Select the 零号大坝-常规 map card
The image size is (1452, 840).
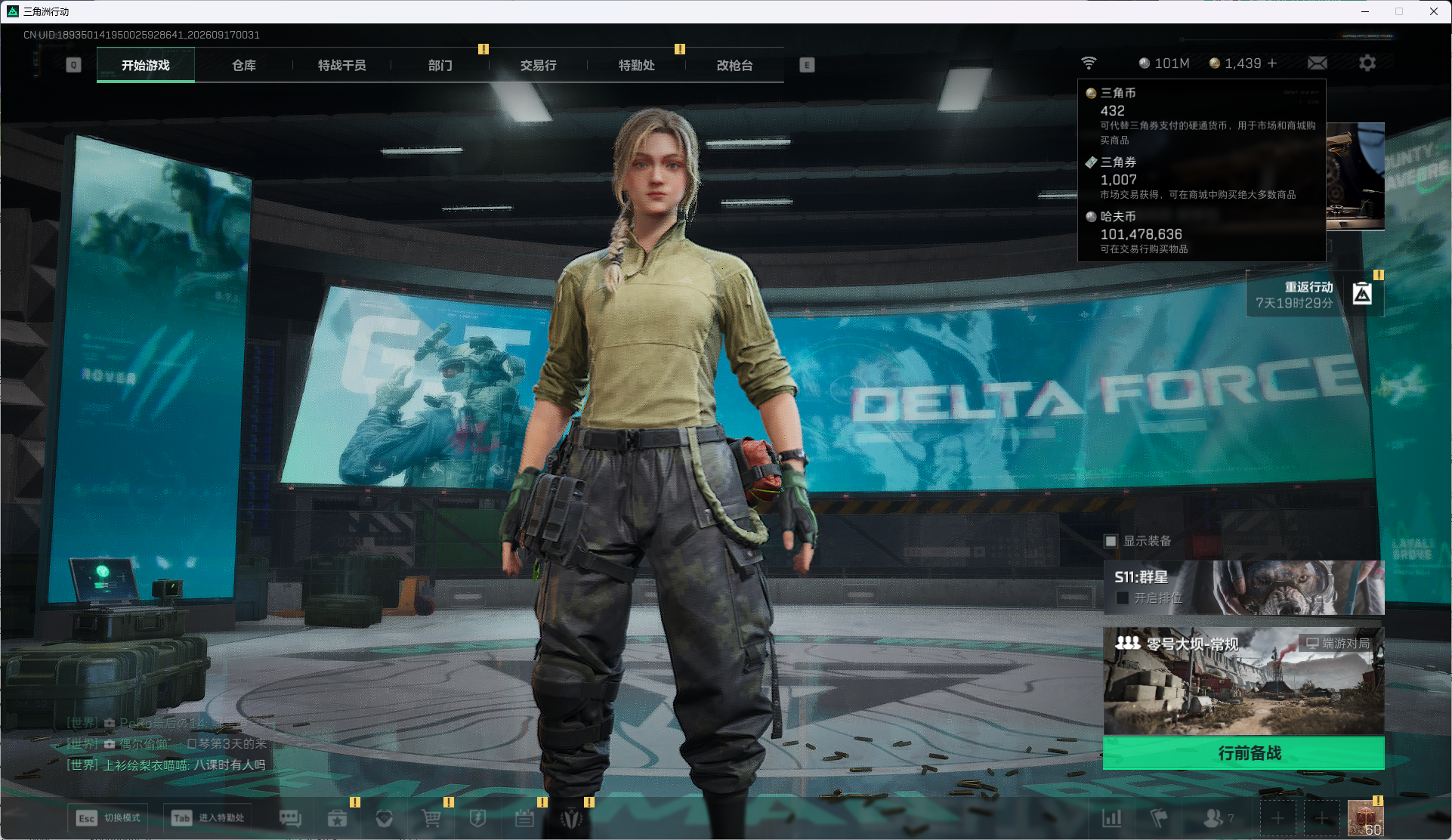tap(1243, 681)
